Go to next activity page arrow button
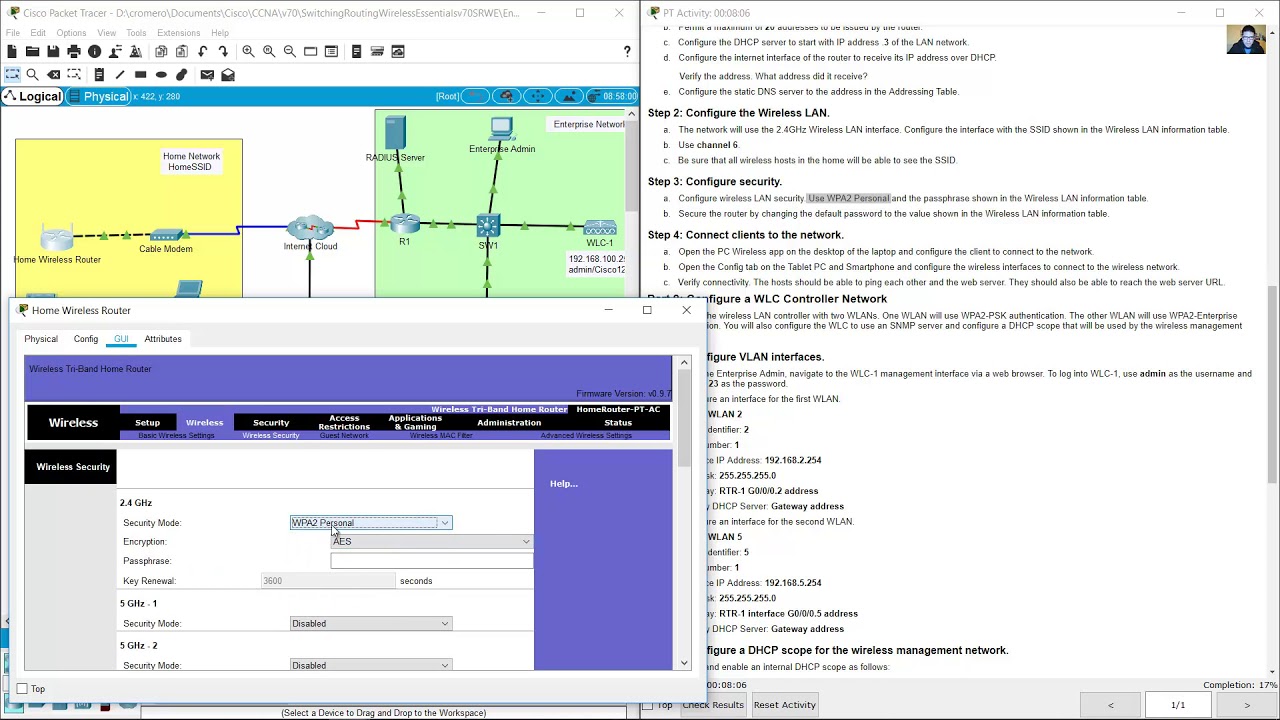Image resolution: width=1280 pixels, height=720 pixels. (x=1247, y=705)
